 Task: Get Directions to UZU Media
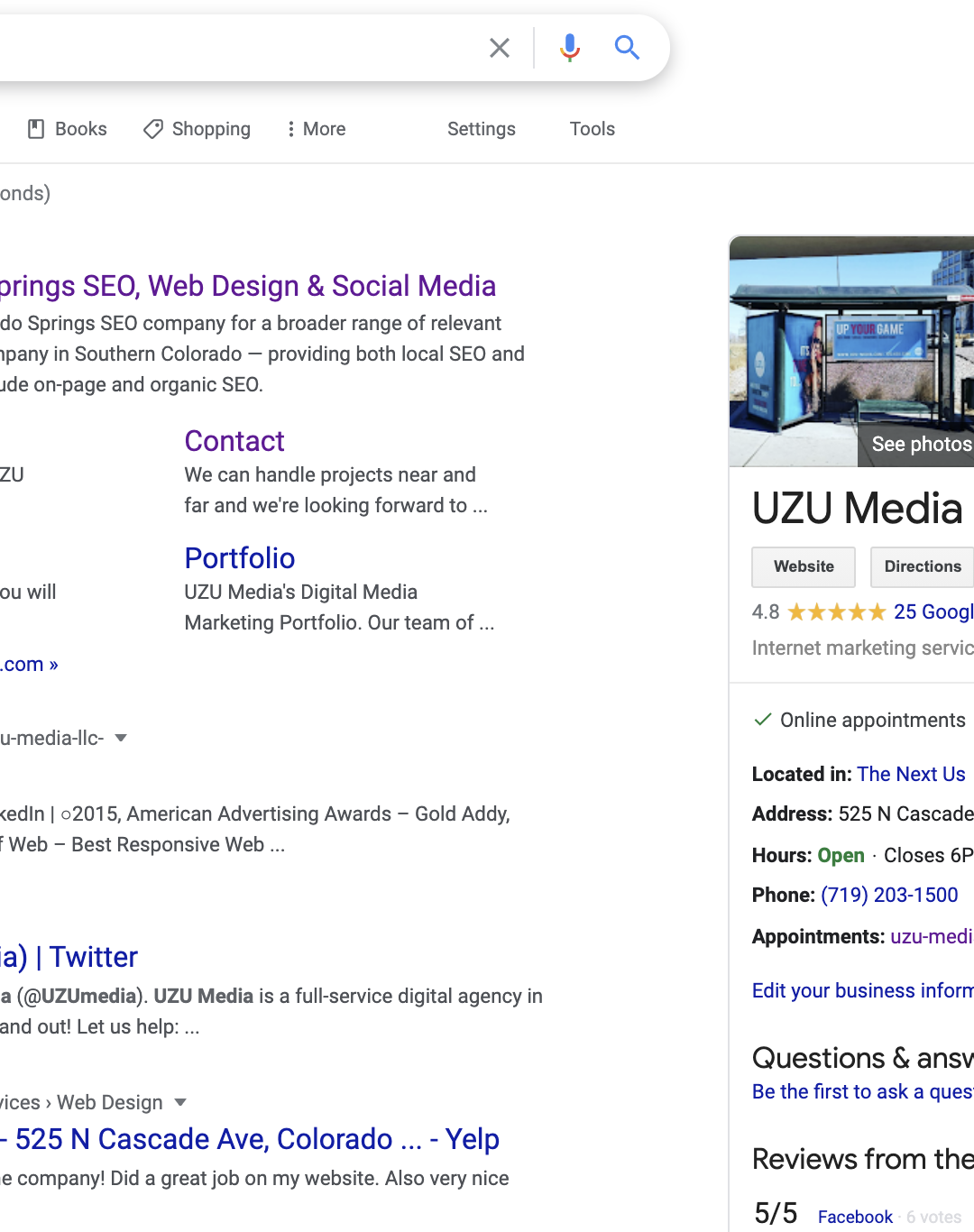pos(922,566)
